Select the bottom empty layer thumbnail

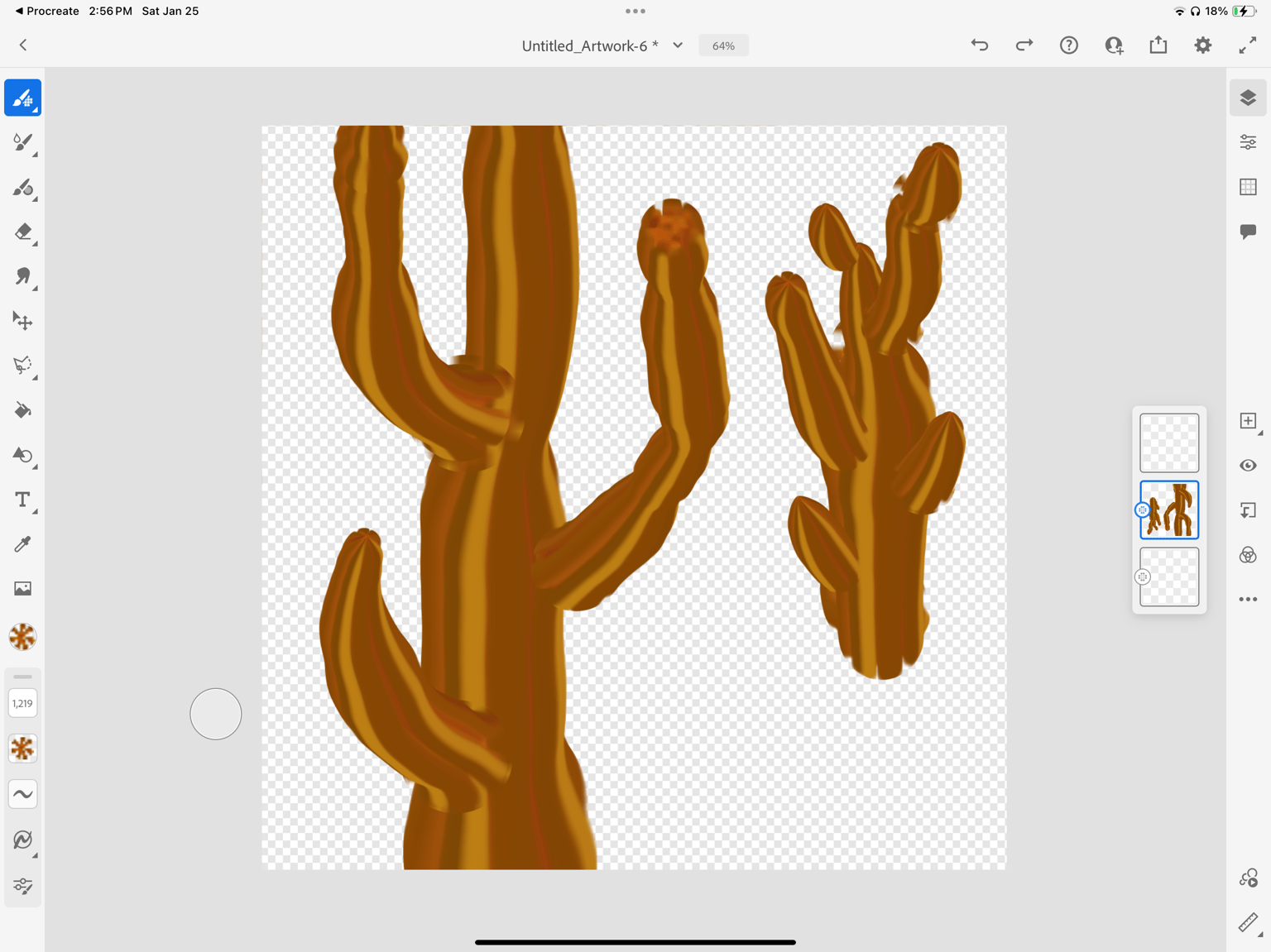click(1169, 577)
